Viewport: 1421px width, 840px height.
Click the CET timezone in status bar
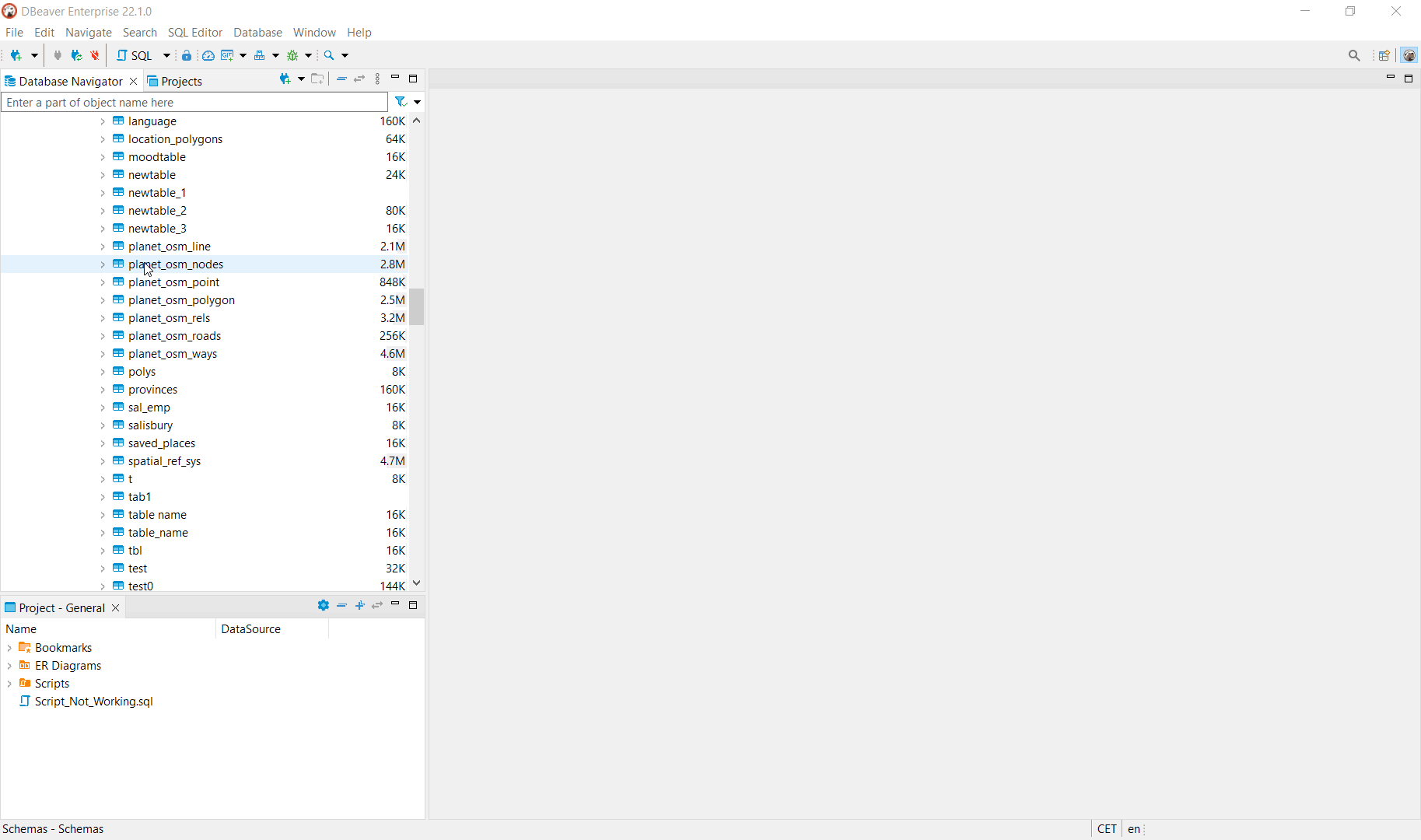[x=1107, y=829]
